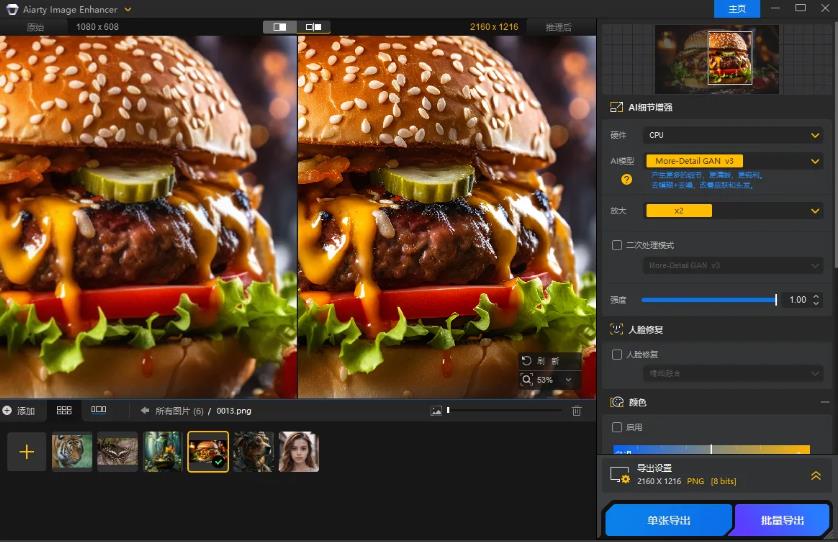Viewport: 838px width, 542px height.
Task: Select the bear portrait thumbnail
Action: (253, 452)
